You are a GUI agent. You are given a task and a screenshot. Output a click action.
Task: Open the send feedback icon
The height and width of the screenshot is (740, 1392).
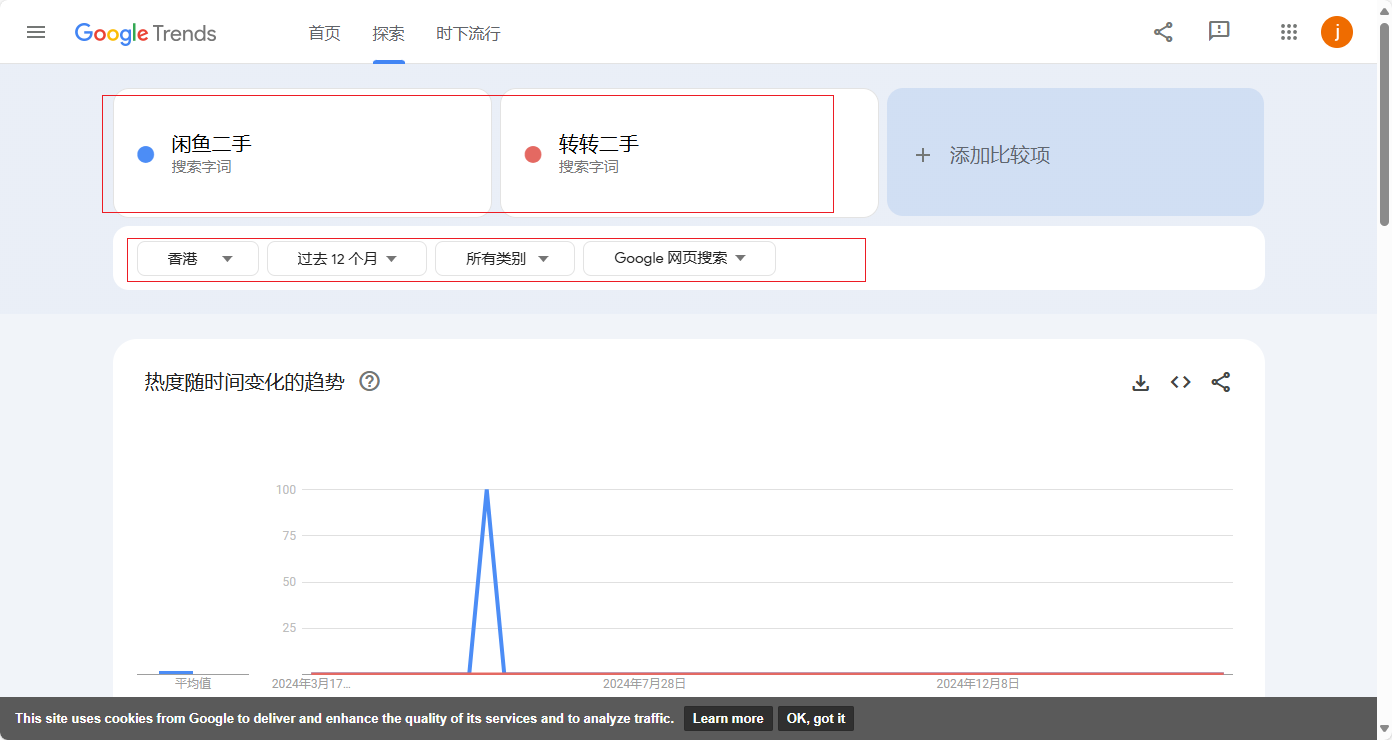(1219, 32)
